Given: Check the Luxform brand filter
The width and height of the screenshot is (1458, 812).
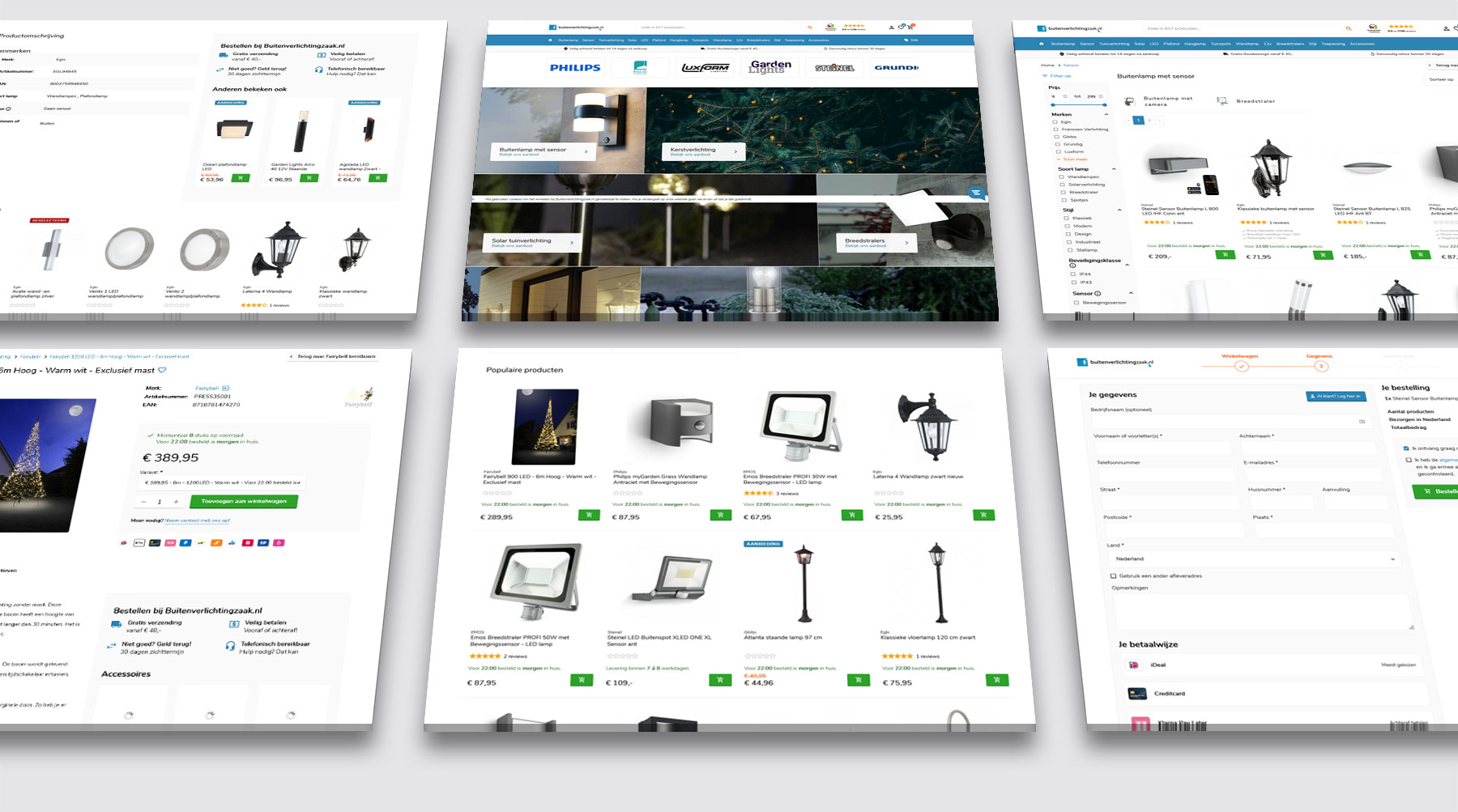Looking at the screenshot, I should click(1058, 151).
